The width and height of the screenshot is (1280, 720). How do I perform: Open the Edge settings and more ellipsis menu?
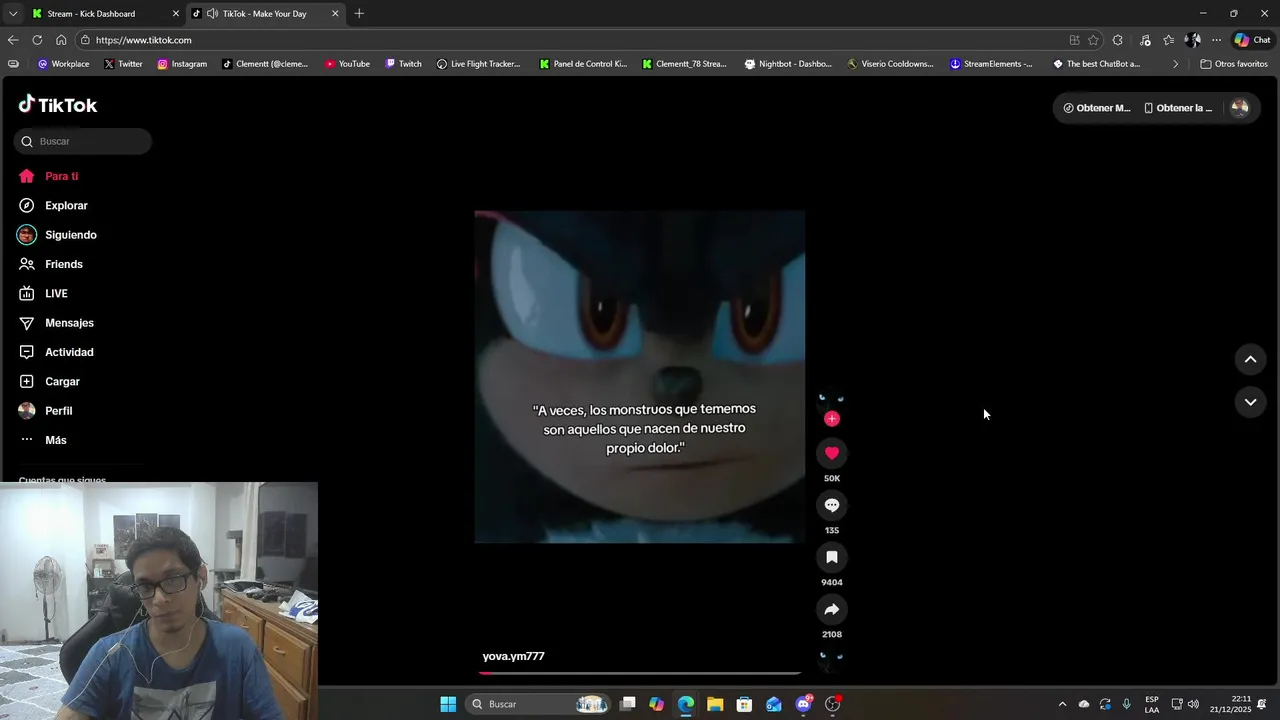(x=1216, y=40)
